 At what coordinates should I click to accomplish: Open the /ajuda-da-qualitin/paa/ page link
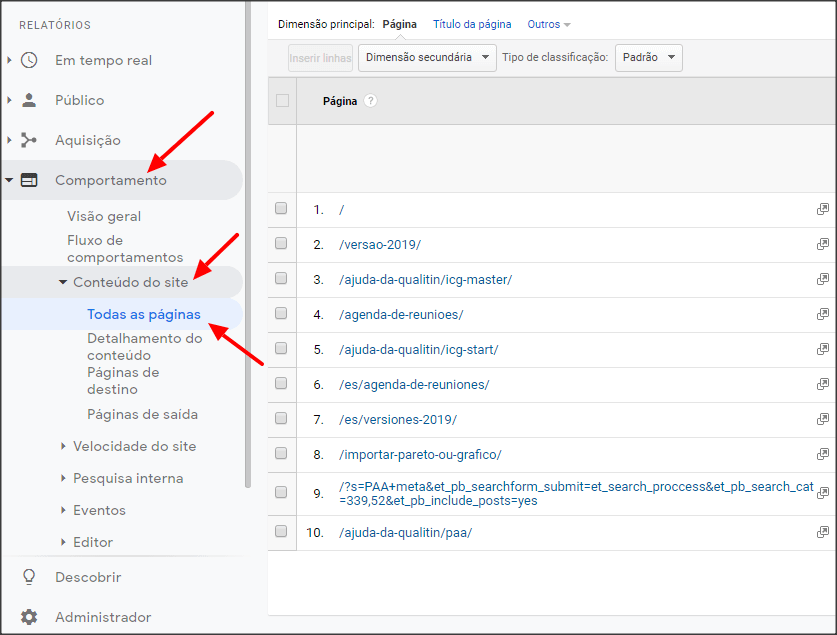[405, 533]
